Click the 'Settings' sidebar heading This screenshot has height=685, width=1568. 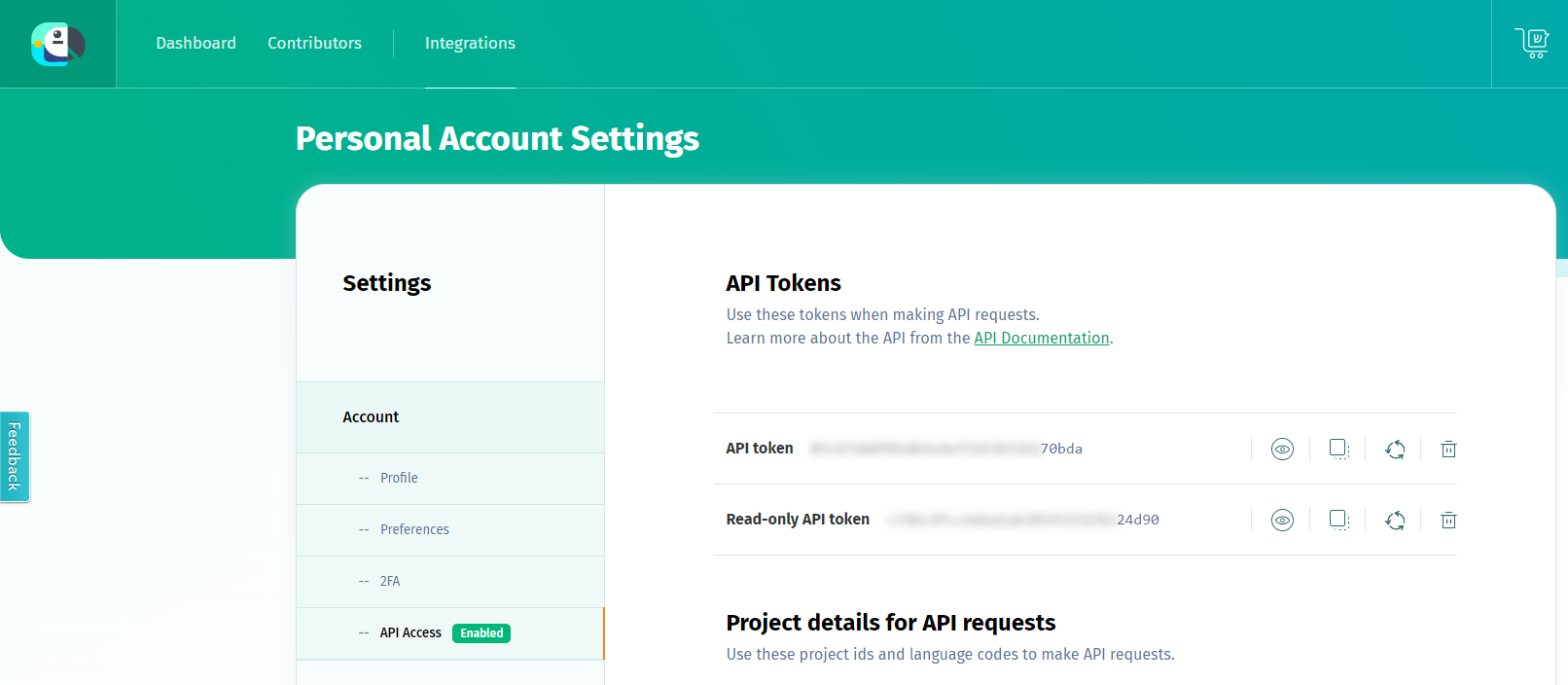386,283
